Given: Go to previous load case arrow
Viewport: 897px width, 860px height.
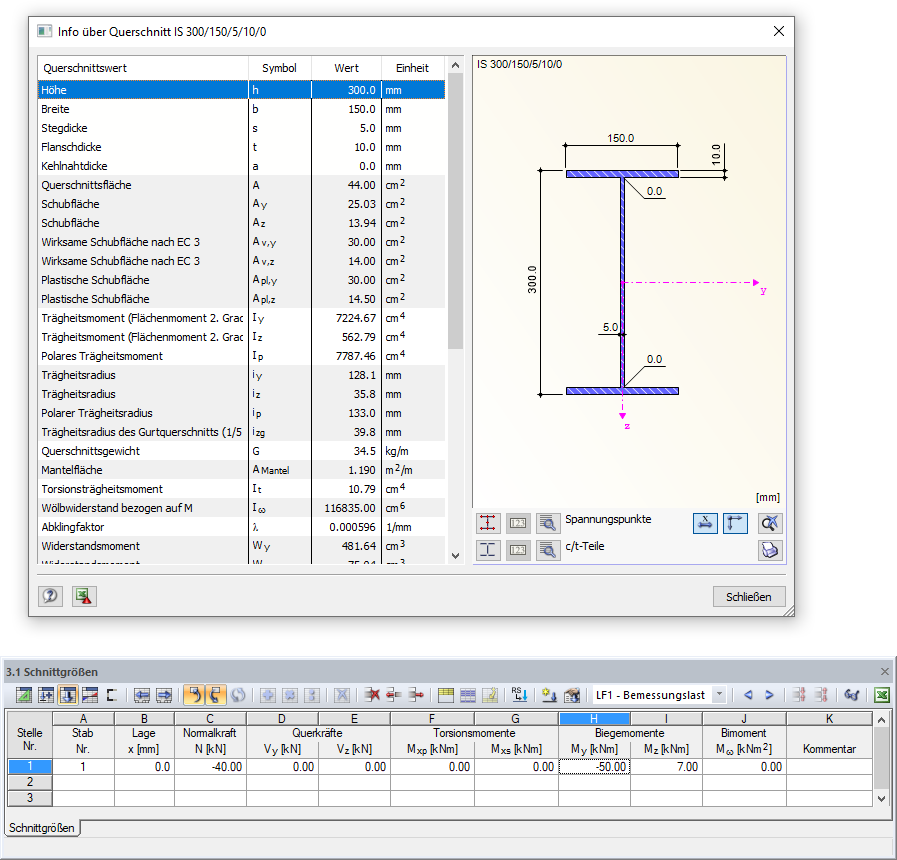Looking at the screenshot, I should pos(747,695).
